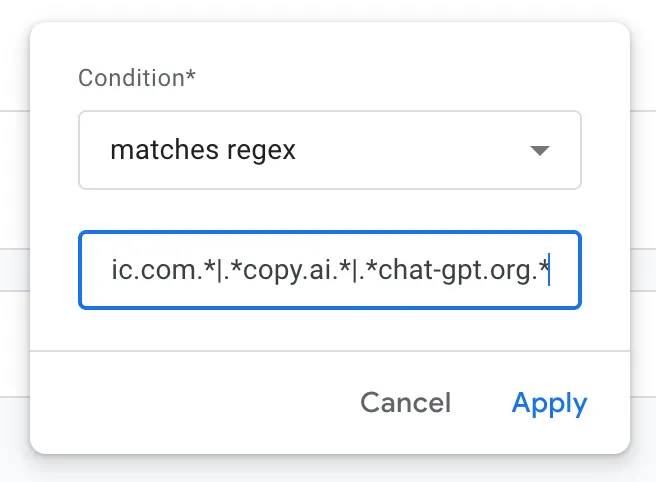This screenshot has width=656, height=482.
Task: Click the Apply button
Action: [549, 404]
